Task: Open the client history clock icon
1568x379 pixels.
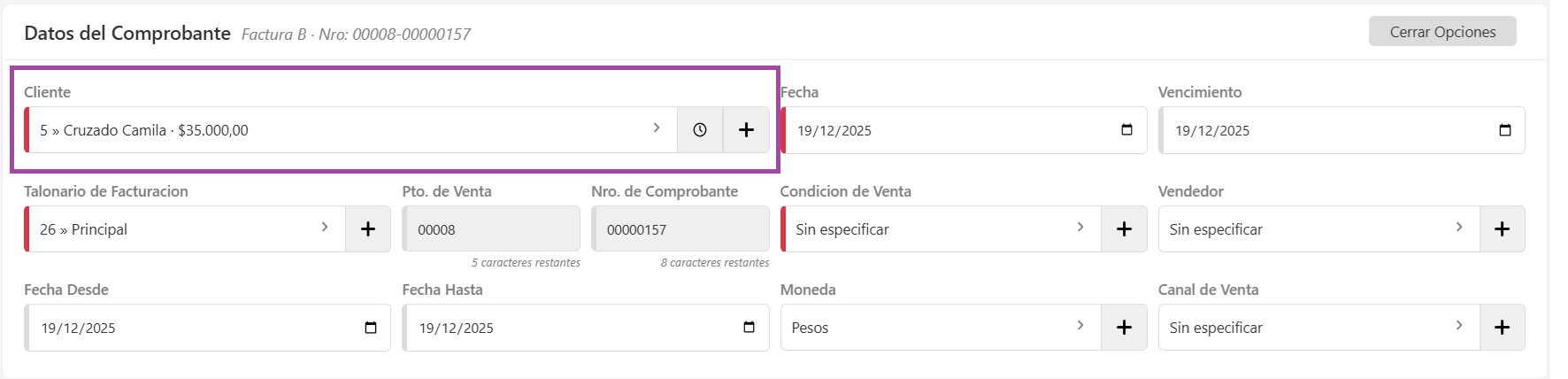Action: click(x=700, y=130)
